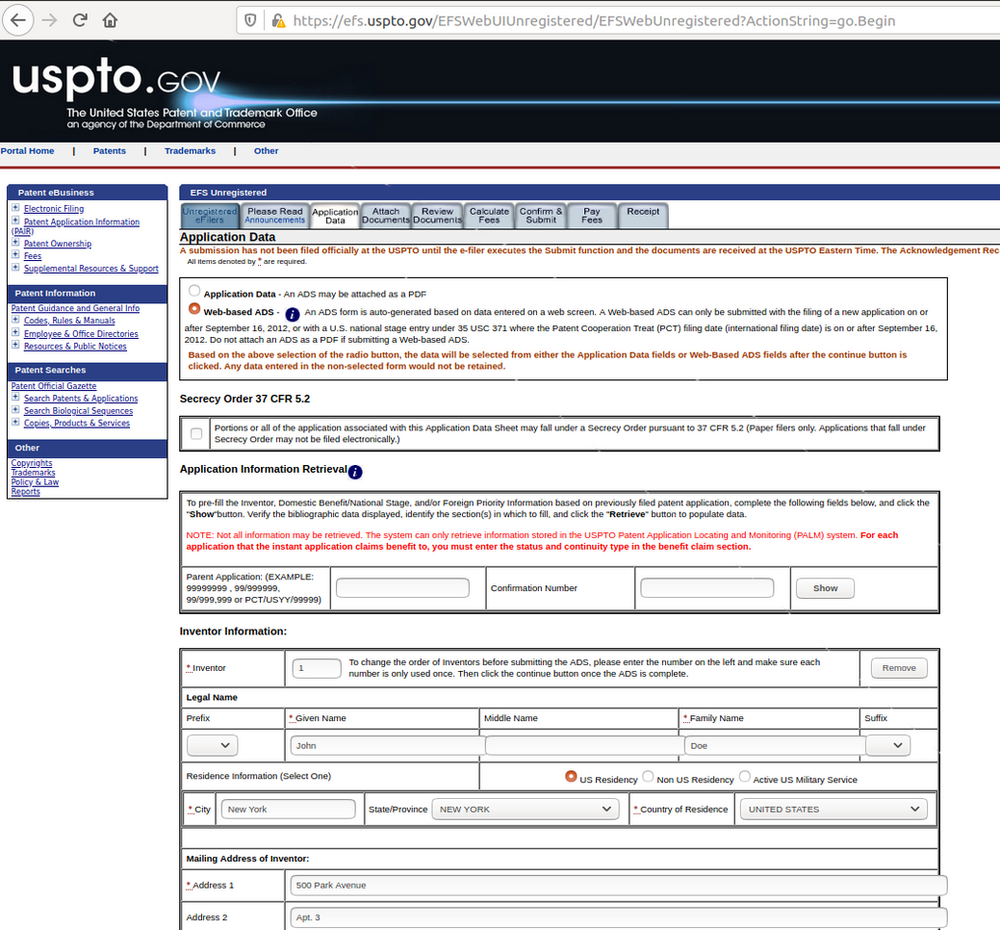Open Policy & Law link
The image size is (1000, 930).
35,482
